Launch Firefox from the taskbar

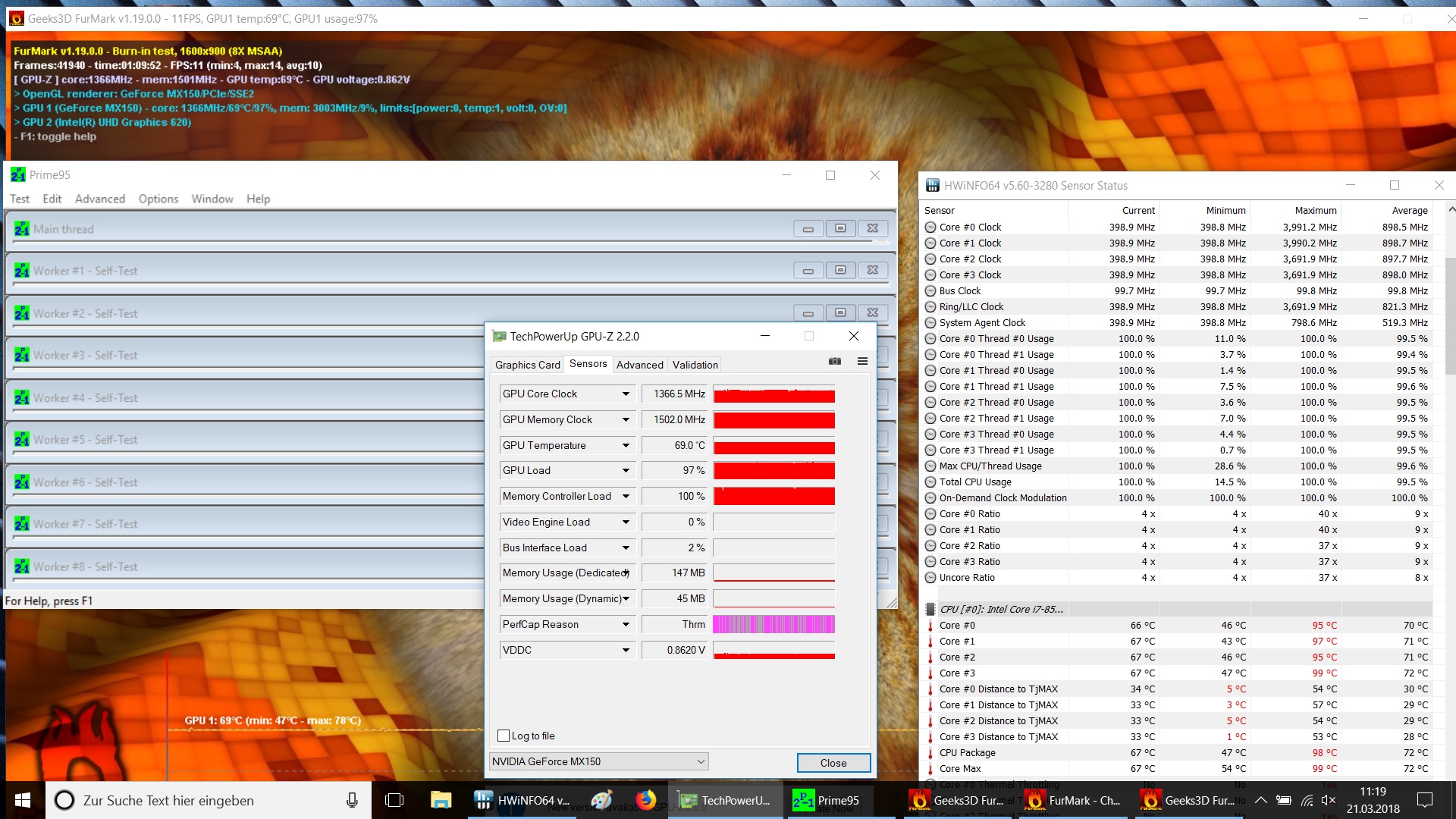pos(645,800)
